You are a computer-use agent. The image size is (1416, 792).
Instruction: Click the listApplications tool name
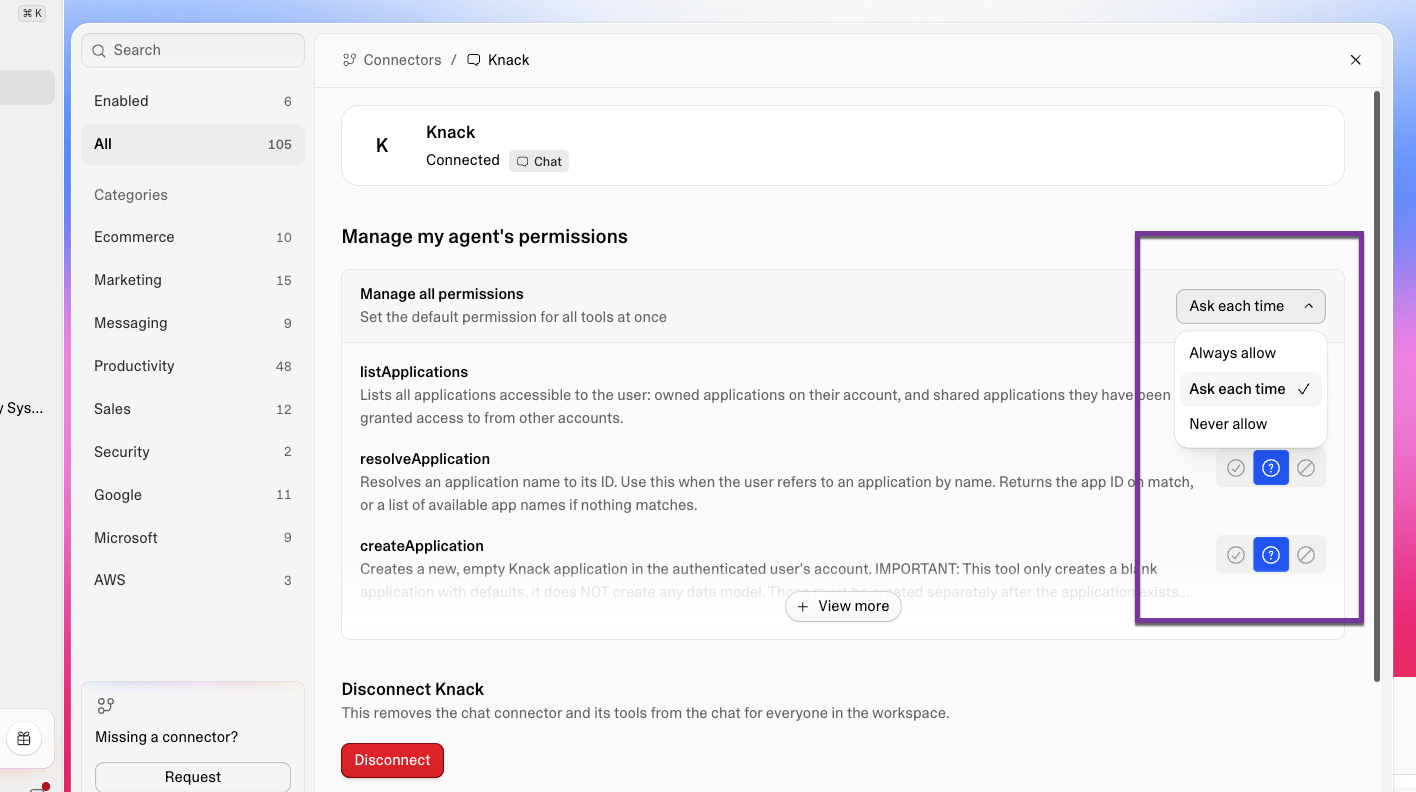(x=414, y=372)
